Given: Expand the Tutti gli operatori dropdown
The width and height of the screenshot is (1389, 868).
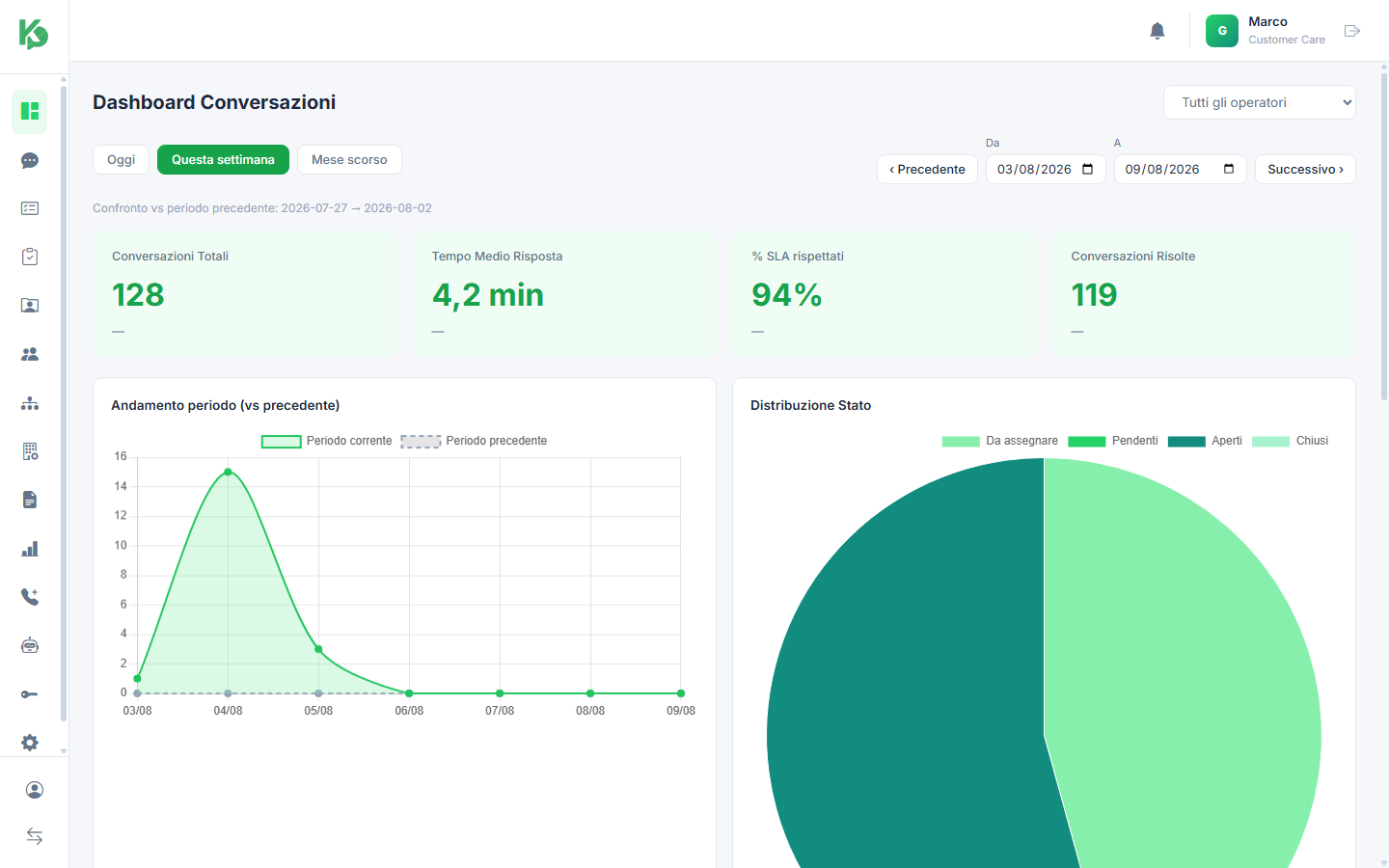Looking at the screenshot, I should [x=1260, y=102].
